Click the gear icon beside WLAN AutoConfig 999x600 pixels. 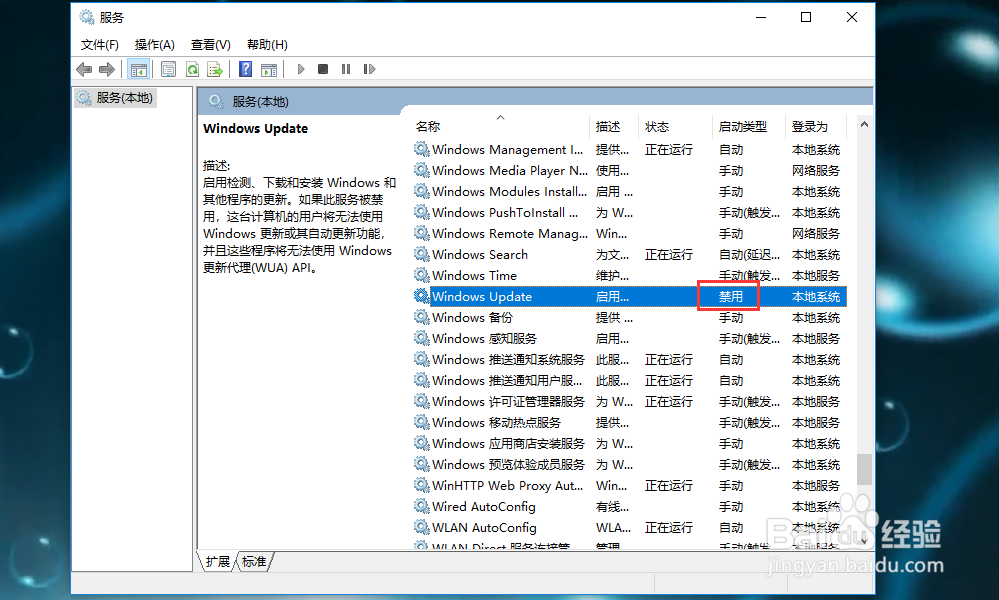(x=421, y=527)
